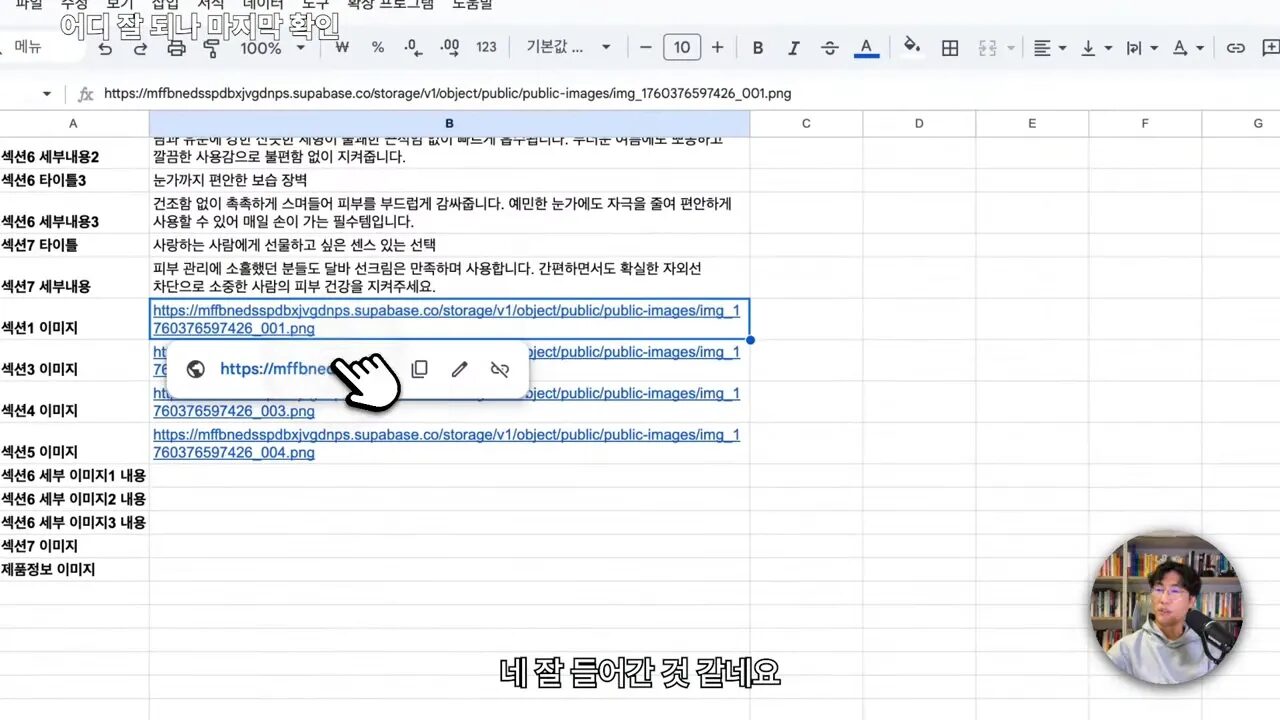
Task: Copy link icon in the link popup
Action: 420,369
